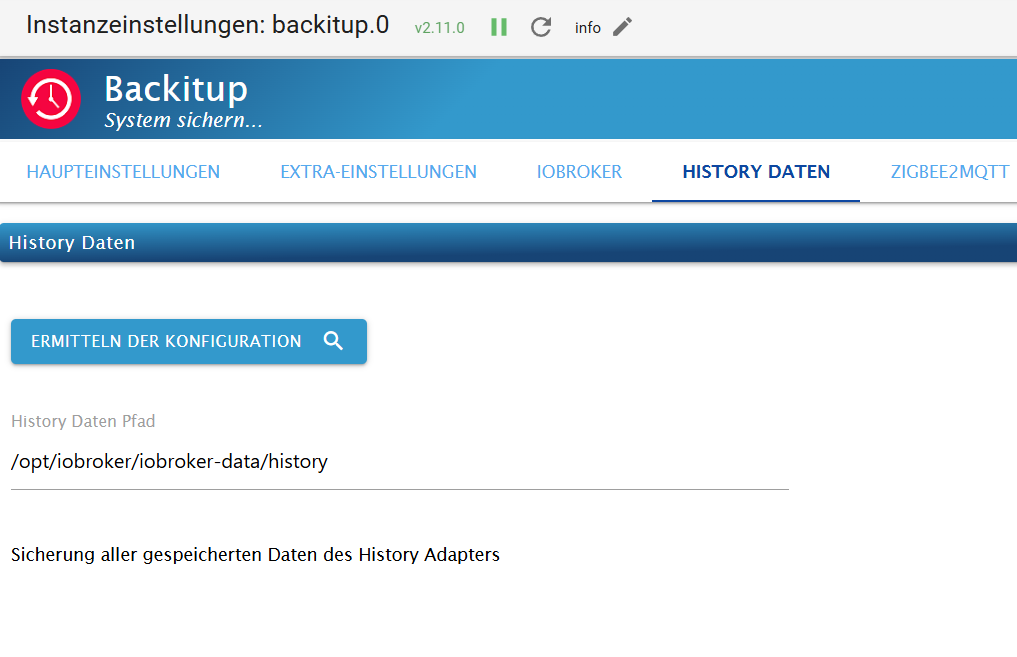Open the Extra-Einstellungen tab
Screen dimensions: 1017x657
point(378,172)
